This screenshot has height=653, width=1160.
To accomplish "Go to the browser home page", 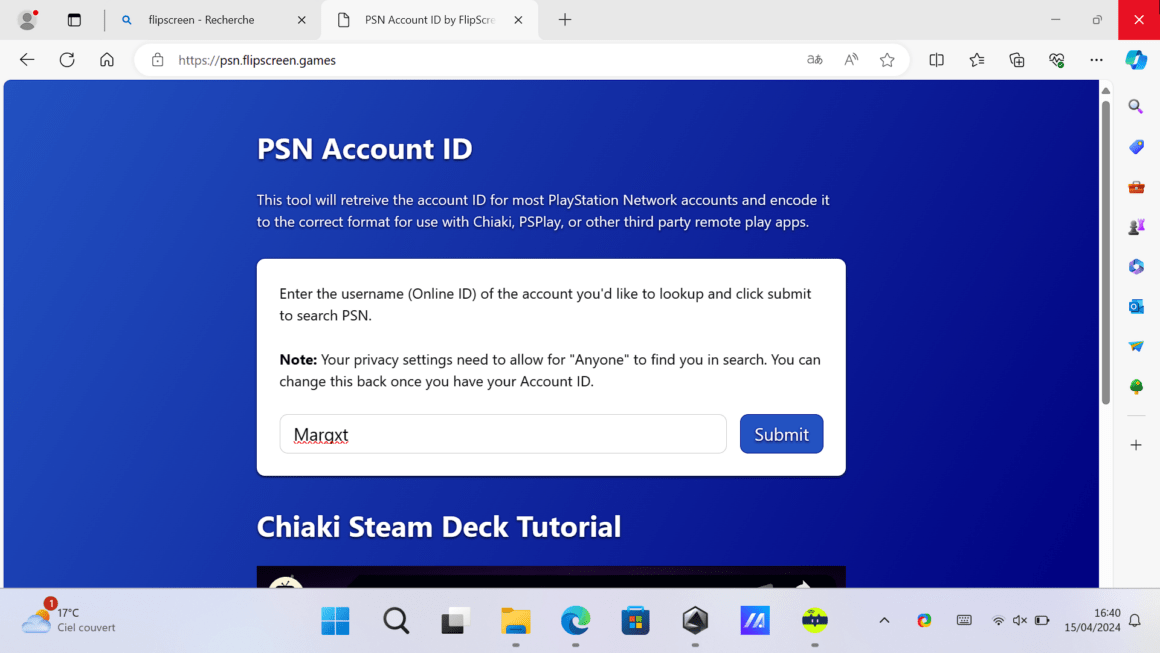I will pyautogui.click(x=107, y=60).
